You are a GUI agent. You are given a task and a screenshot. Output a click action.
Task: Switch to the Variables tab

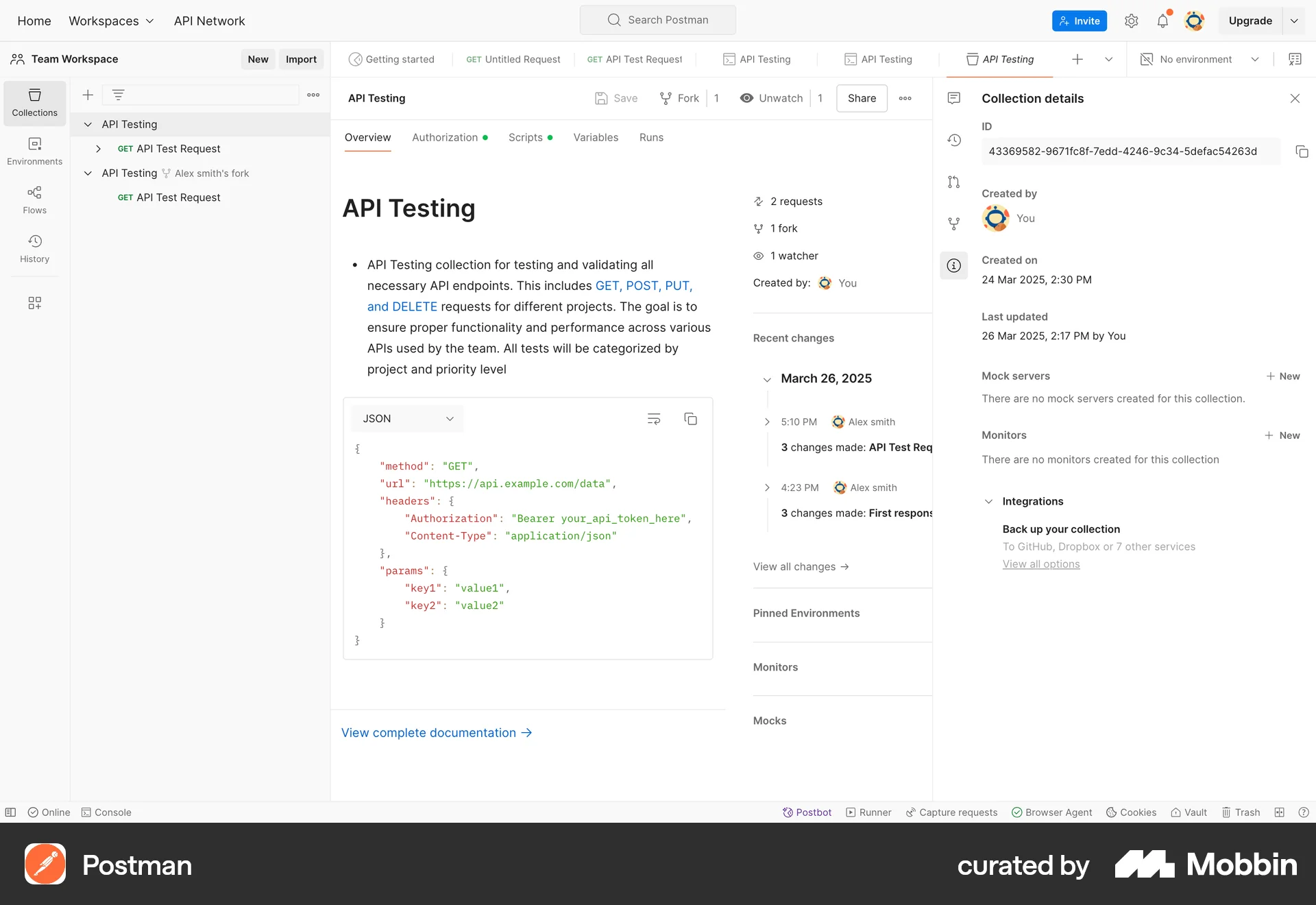(x=595, y=137)
